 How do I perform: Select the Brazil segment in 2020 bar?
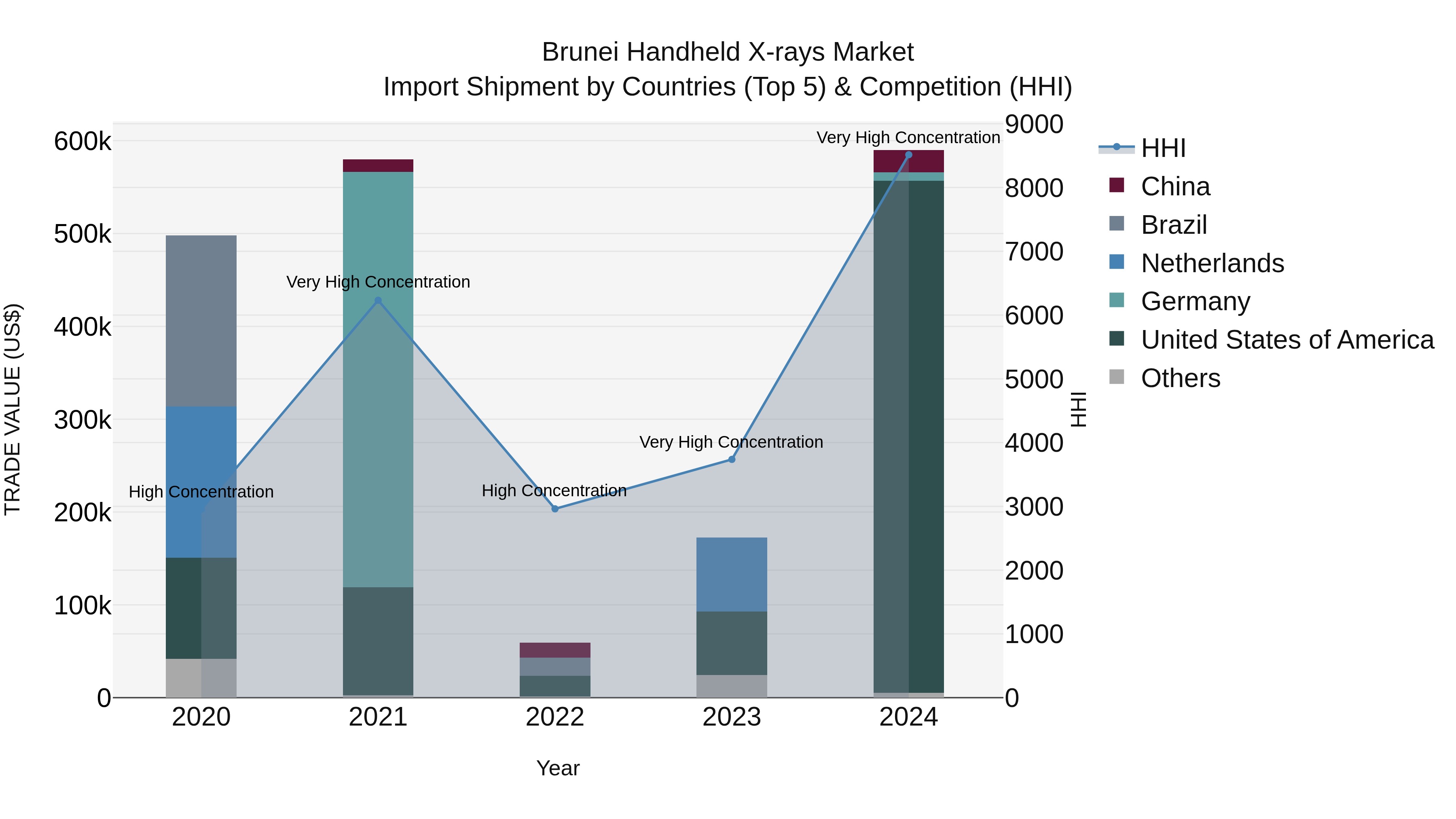click(x=201, y=321)
